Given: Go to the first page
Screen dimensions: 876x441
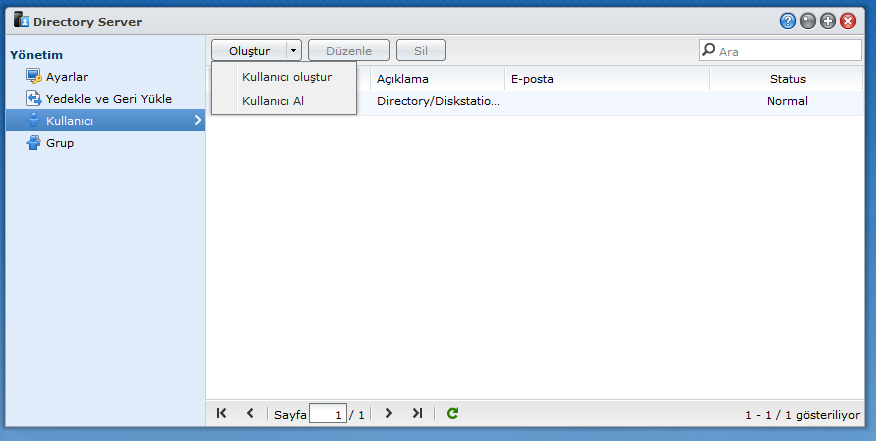Looking at the screenshot, I should tap(222, 413).
